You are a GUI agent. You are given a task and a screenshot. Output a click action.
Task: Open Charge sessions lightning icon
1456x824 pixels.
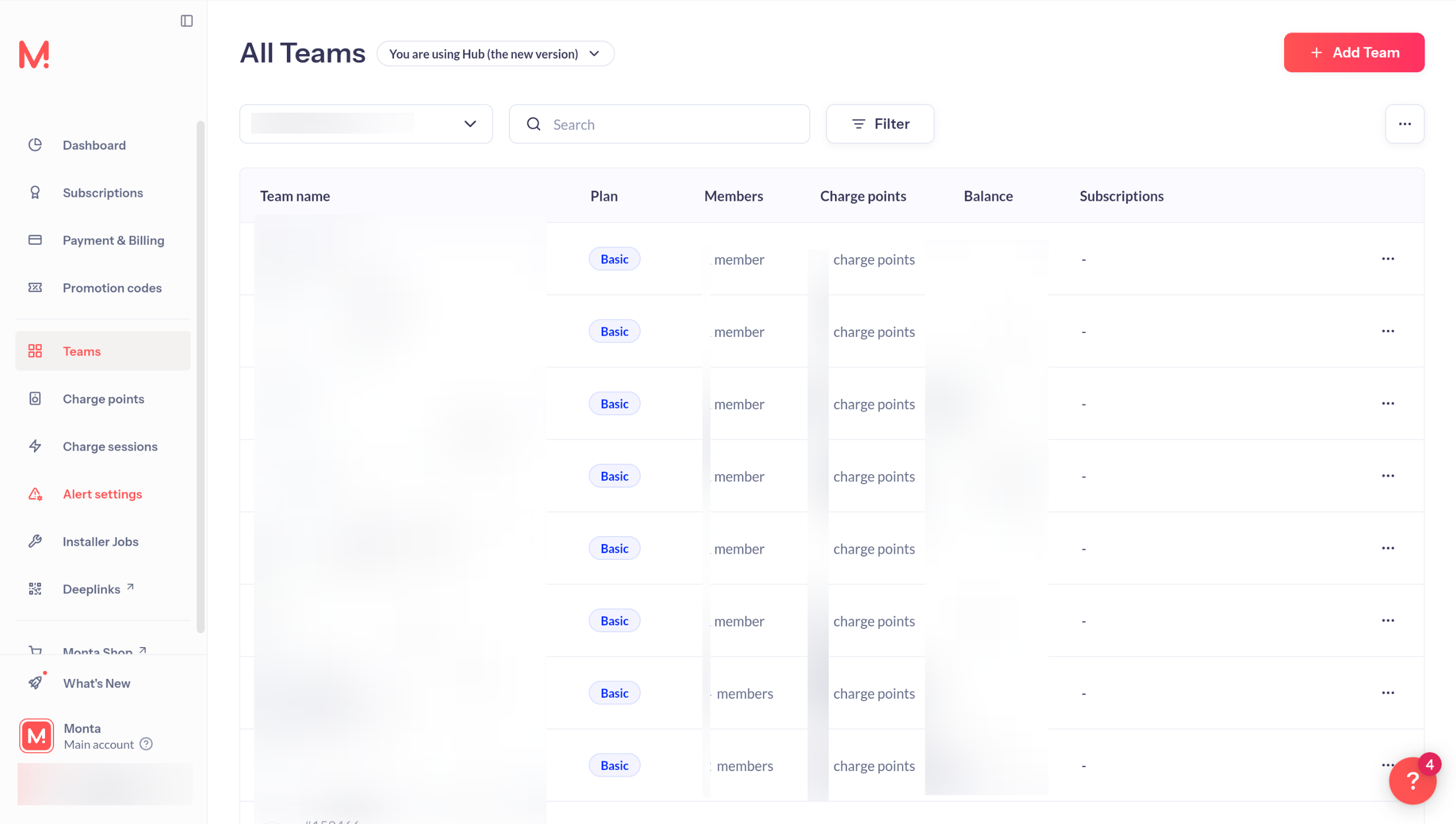click(35, 446)
